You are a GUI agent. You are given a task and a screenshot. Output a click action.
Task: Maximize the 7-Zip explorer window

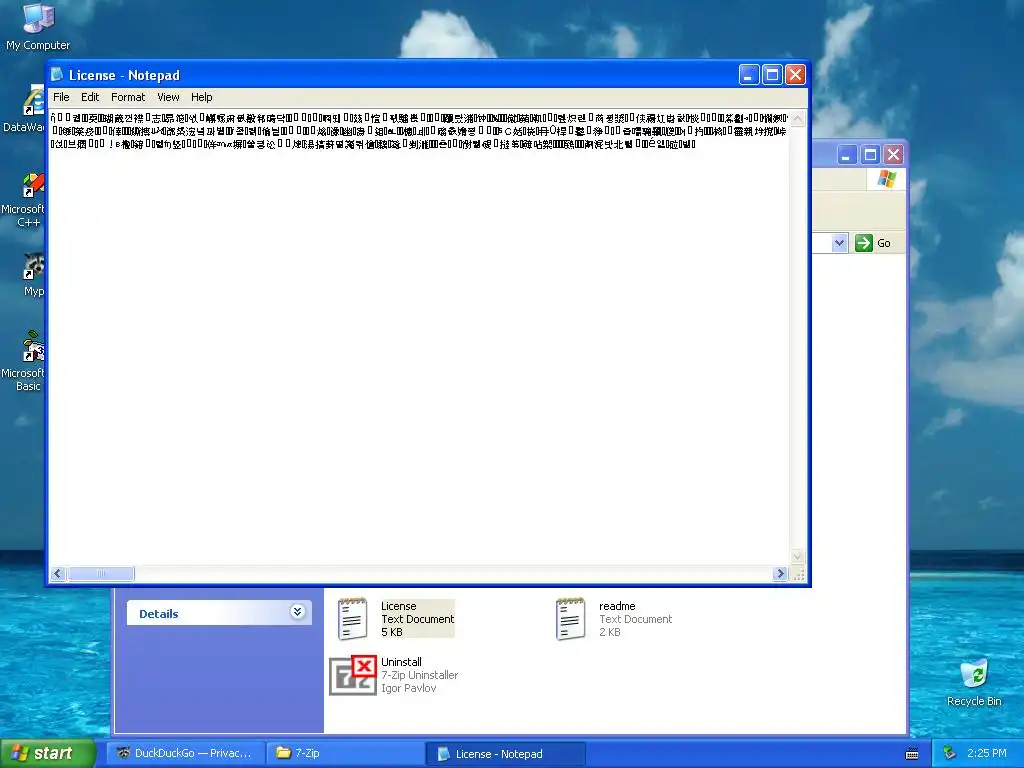click(x=871, y=155)
